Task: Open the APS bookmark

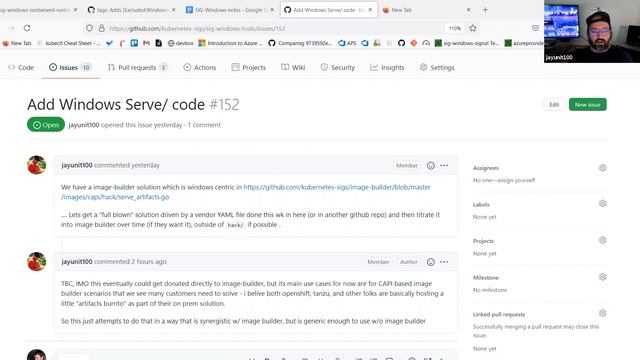Action: click(347, 43)
